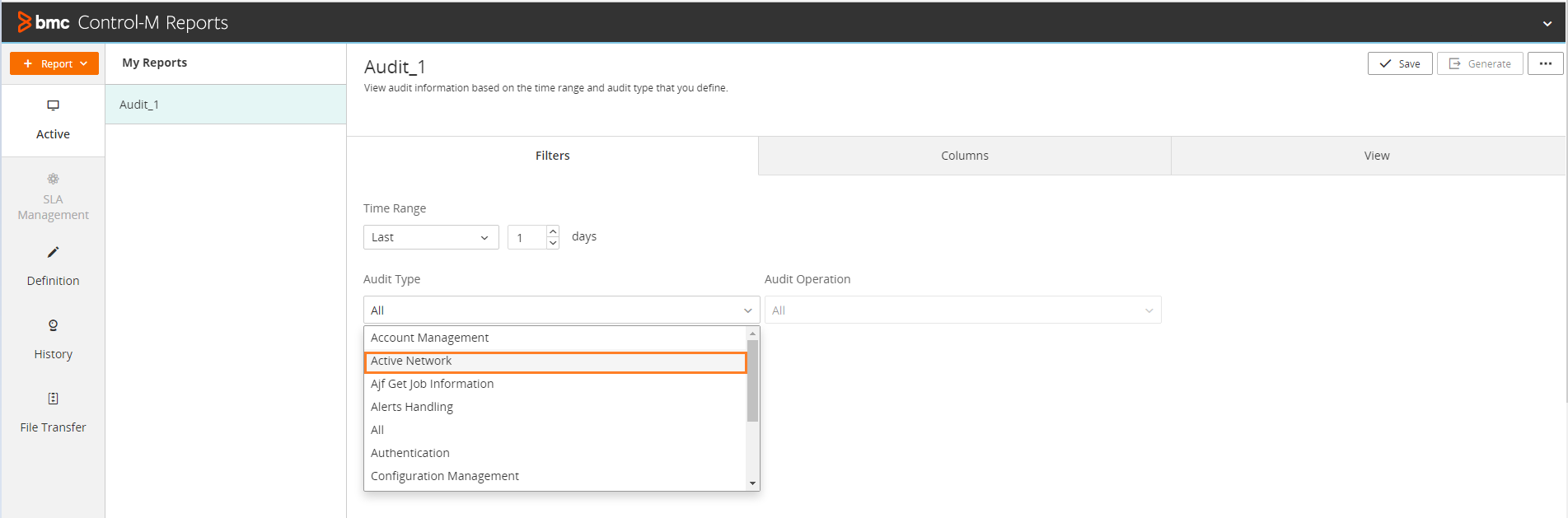1568x518 pixels.
Task: Increase the days value with up arrow
Action: click(x=553, y=231)
